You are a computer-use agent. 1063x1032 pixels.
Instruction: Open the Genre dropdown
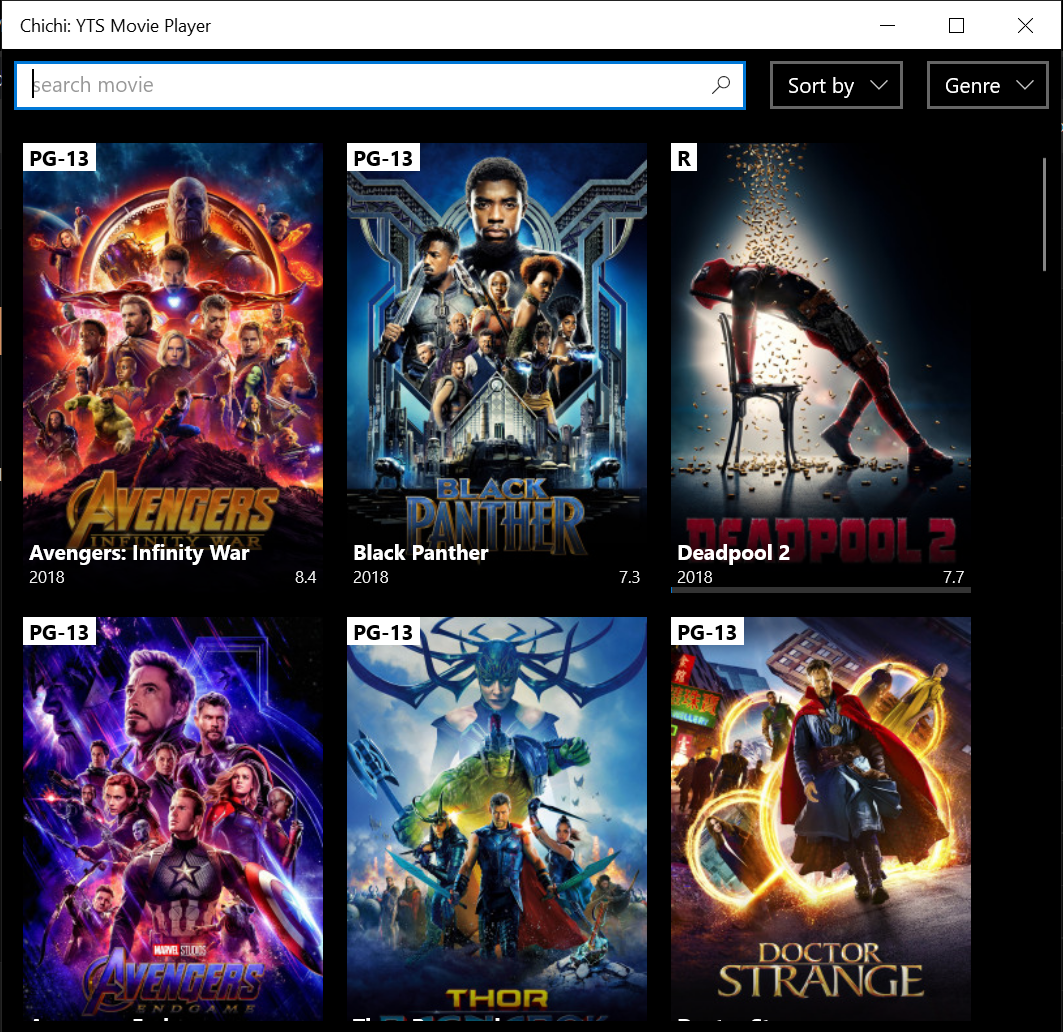click(987, 85)
